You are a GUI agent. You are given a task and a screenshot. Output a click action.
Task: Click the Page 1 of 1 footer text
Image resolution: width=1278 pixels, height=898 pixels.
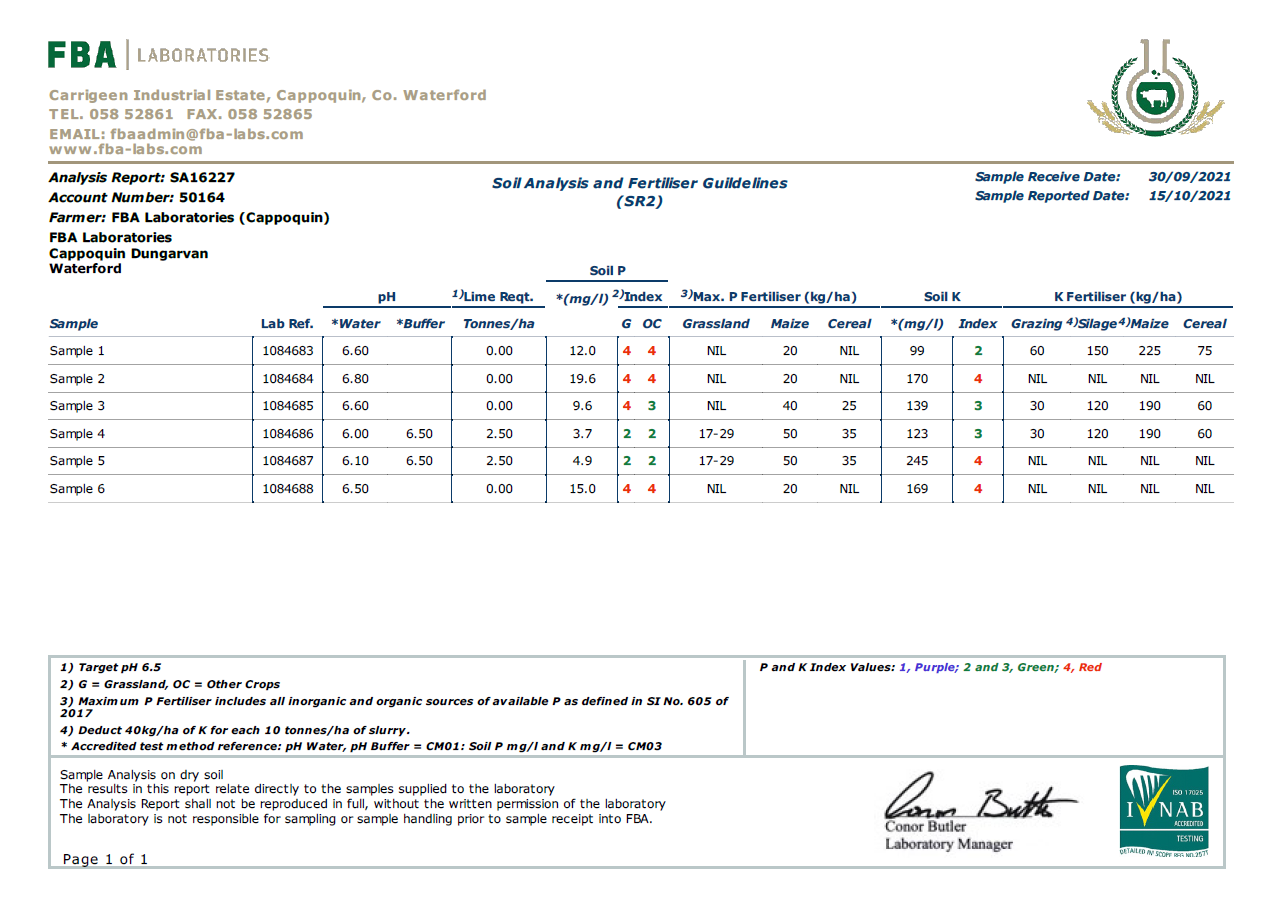point(105,859)
